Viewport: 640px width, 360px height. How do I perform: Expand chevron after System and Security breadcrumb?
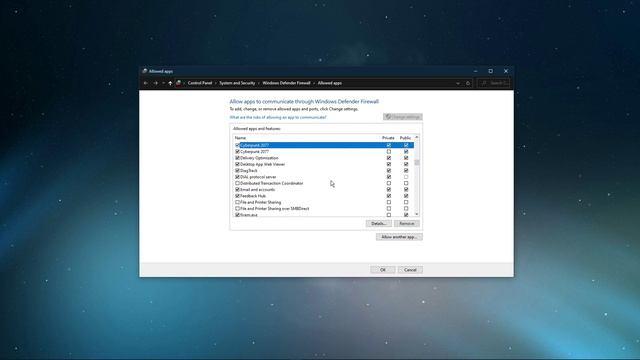259,83
